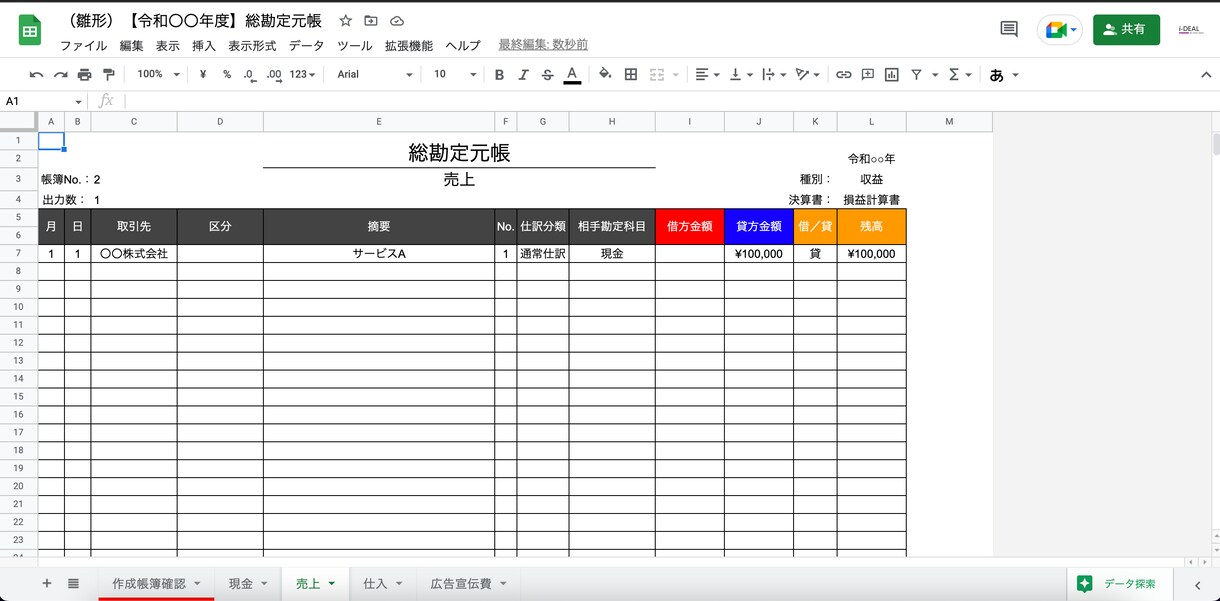Format as currency with yen icon
The width and height of the screenshot is (1220, 601).
(x=203, y=75)
